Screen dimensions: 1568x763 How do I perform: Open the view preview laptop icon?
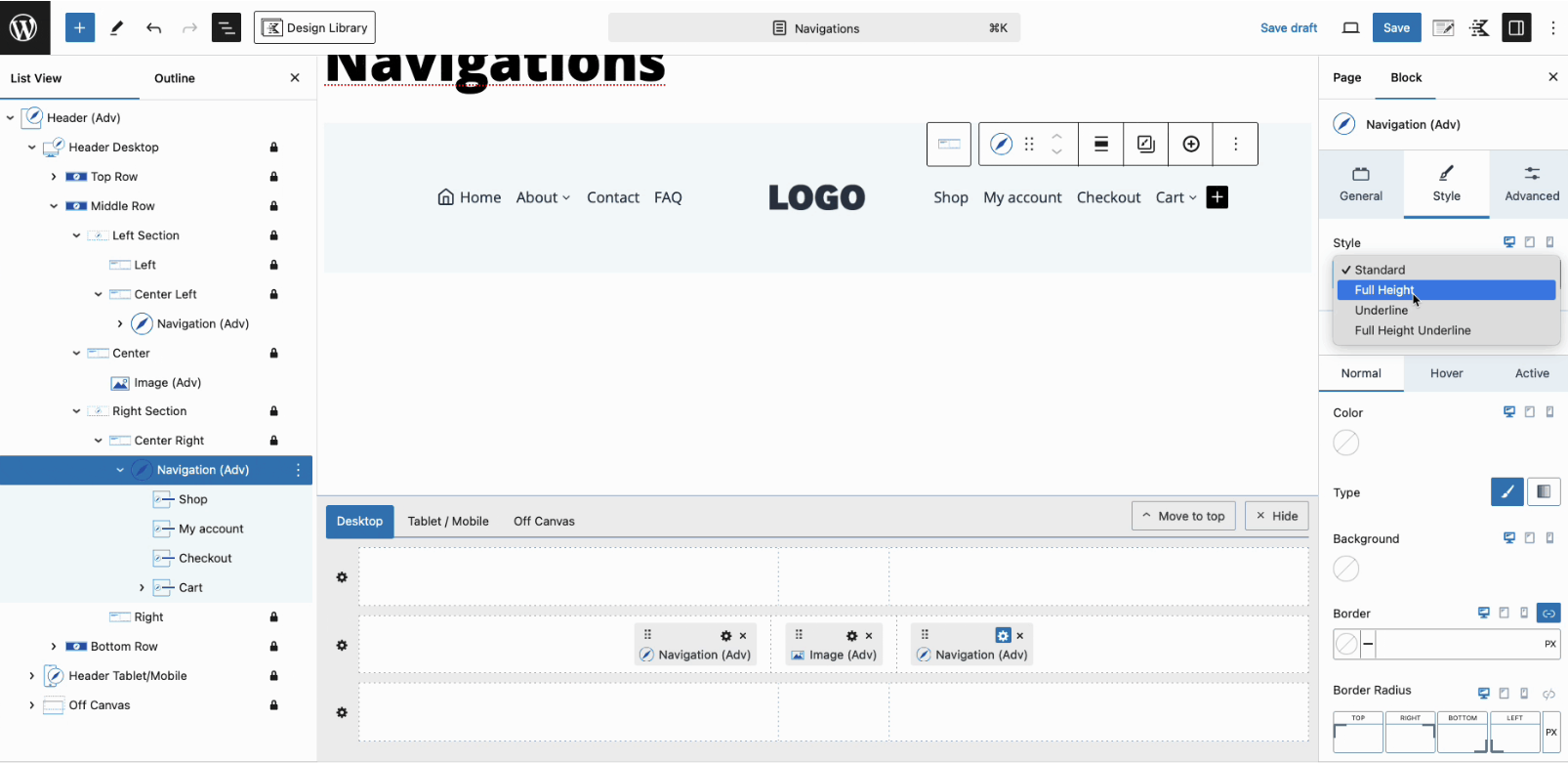tap(1350, 27)
